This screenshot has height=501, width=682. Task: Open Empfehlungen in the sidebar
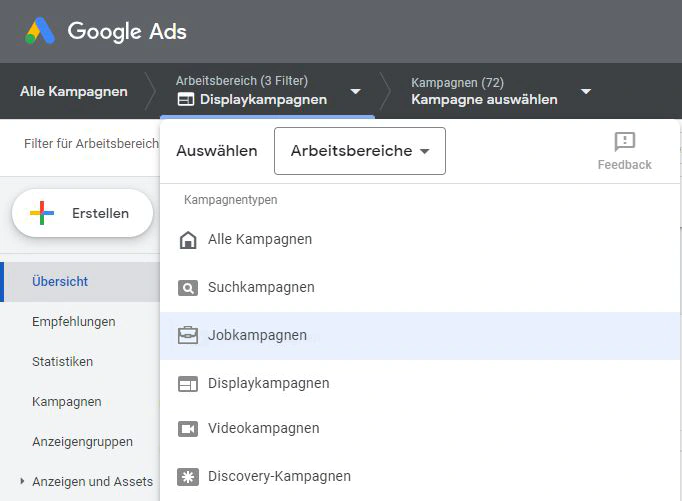74,322
